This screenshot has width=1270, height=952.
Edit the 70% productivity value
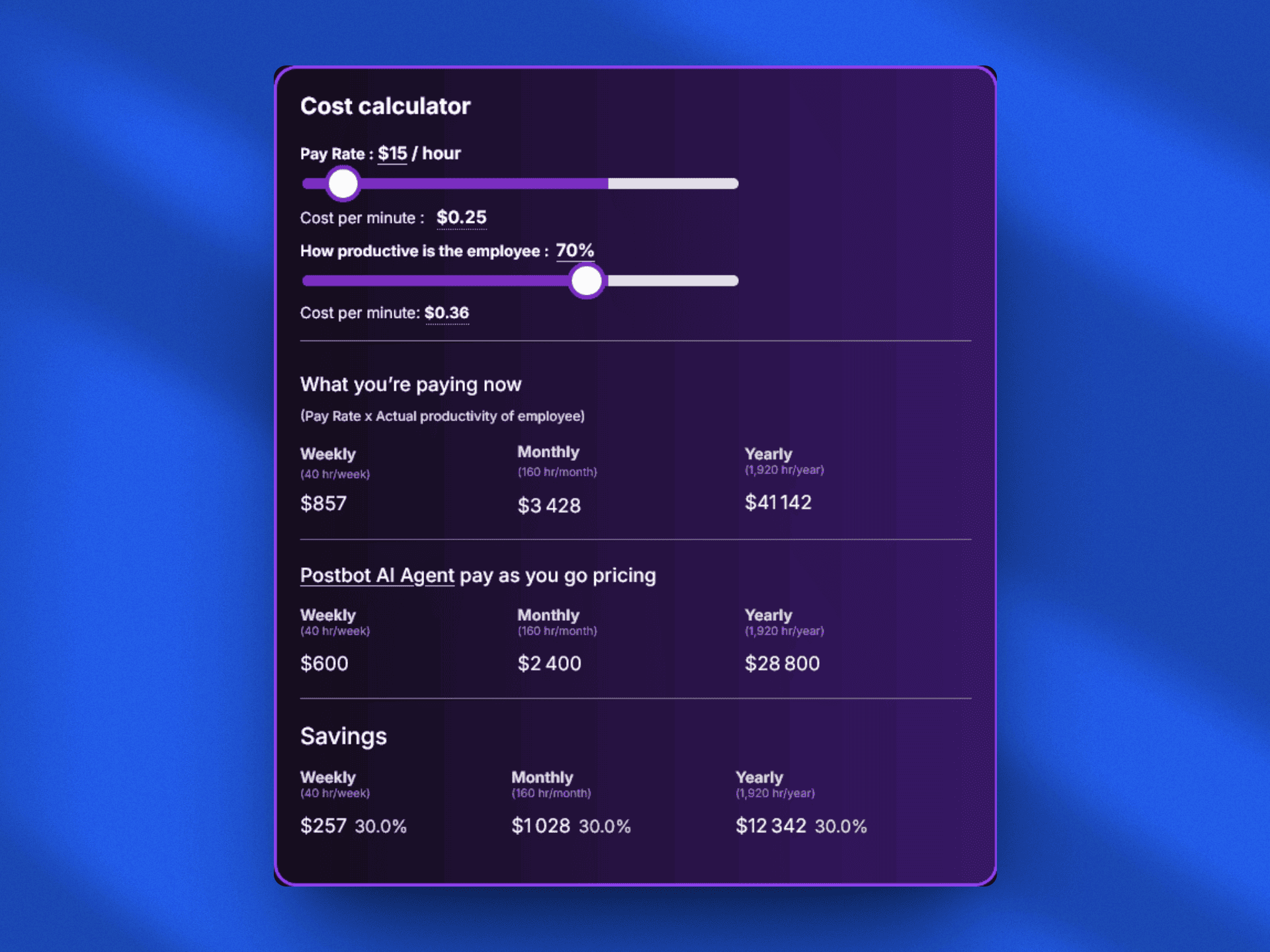click(x=573, y=251)
